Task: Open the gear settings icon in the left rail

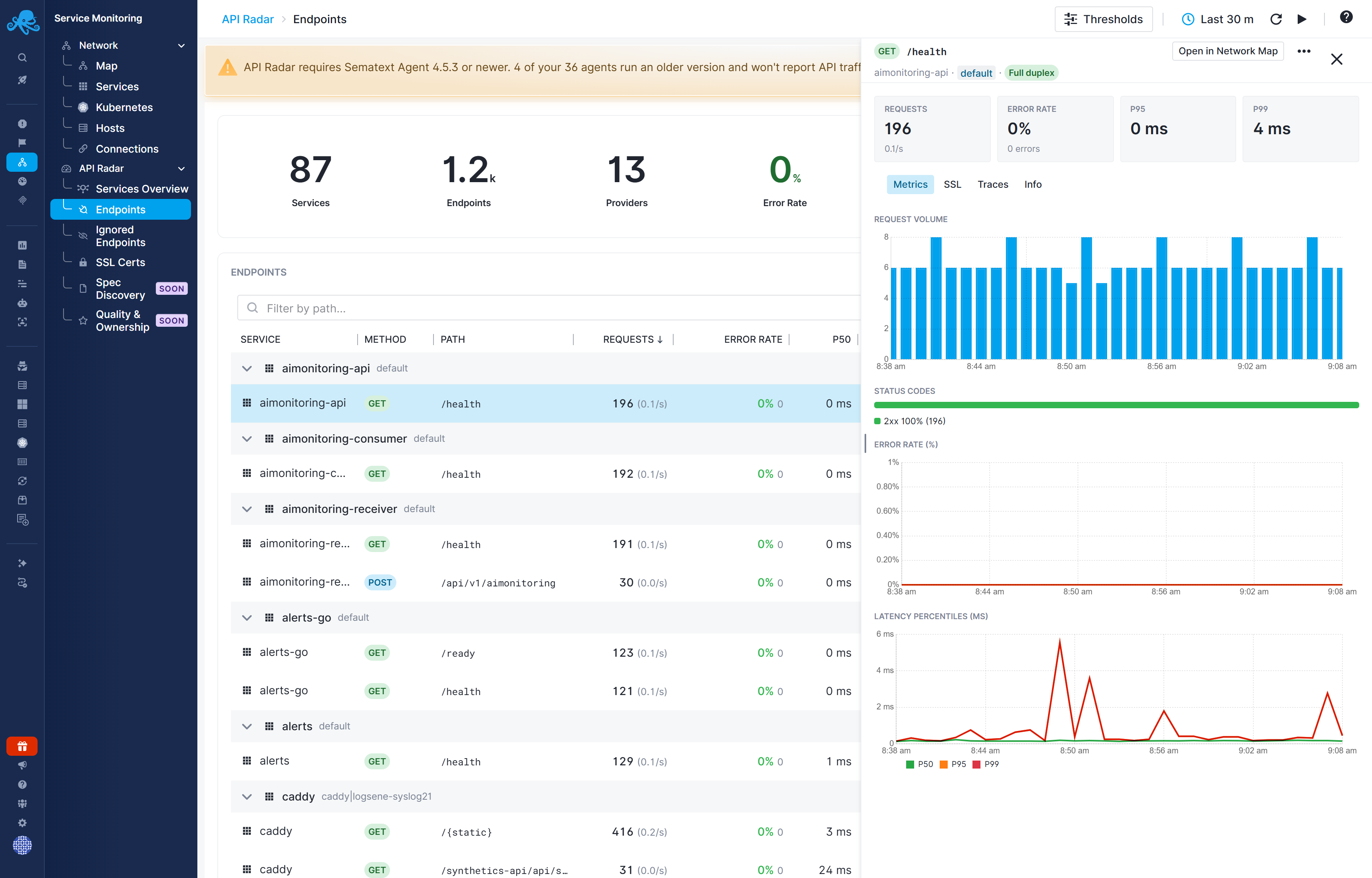Action: (22, 823)
